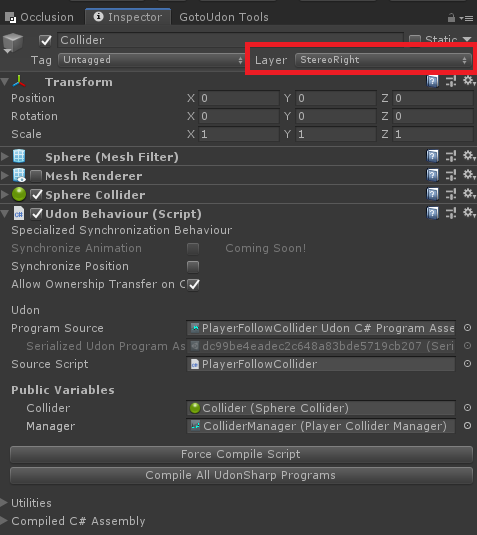
Task: Open the Layer dropdown showing StereoRight
Action: tap(383, 60)
